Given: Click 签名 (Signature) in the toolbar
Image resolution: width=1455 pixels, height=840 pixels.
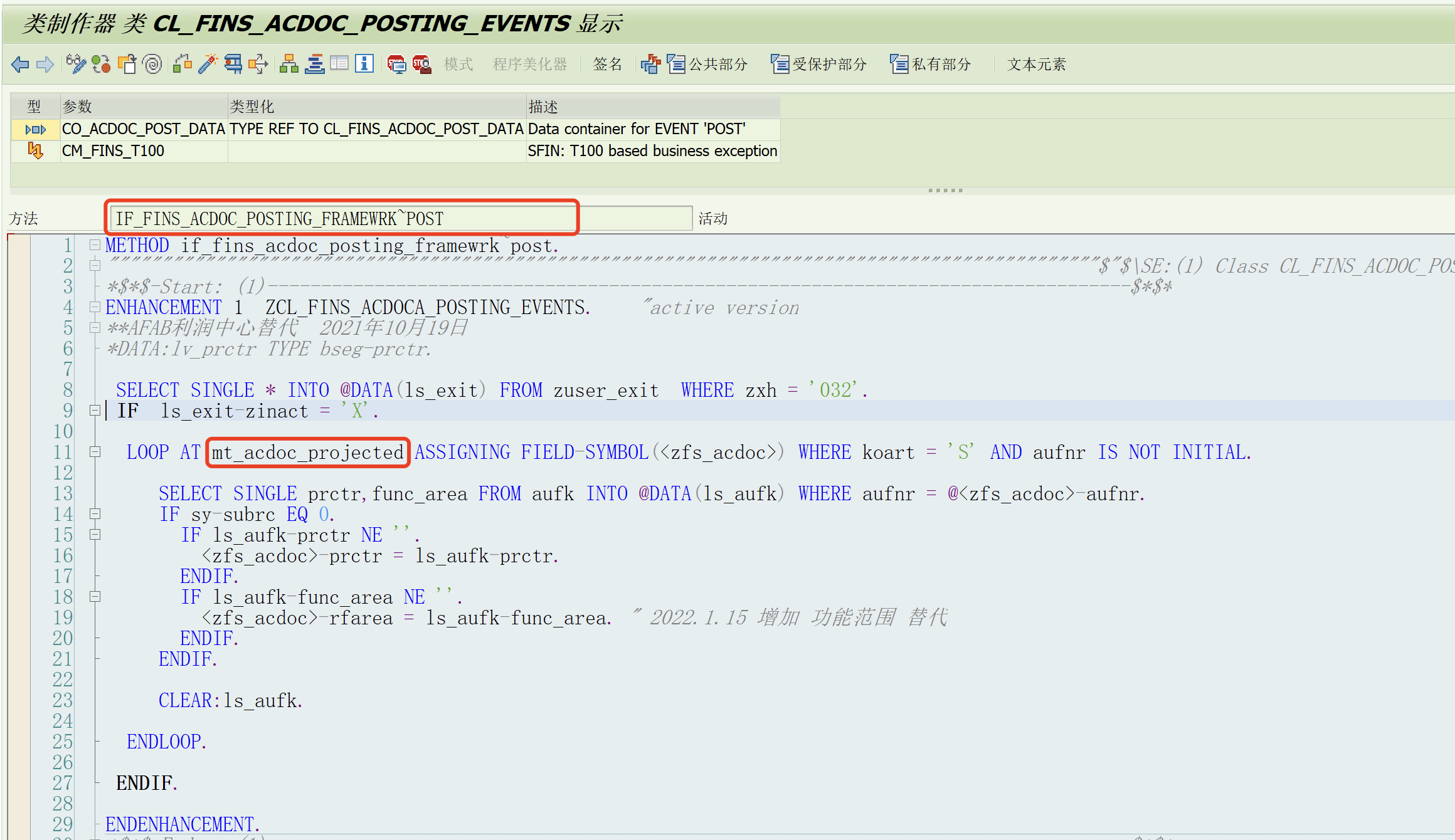Looking at the screenshot, I should (606, 64).
